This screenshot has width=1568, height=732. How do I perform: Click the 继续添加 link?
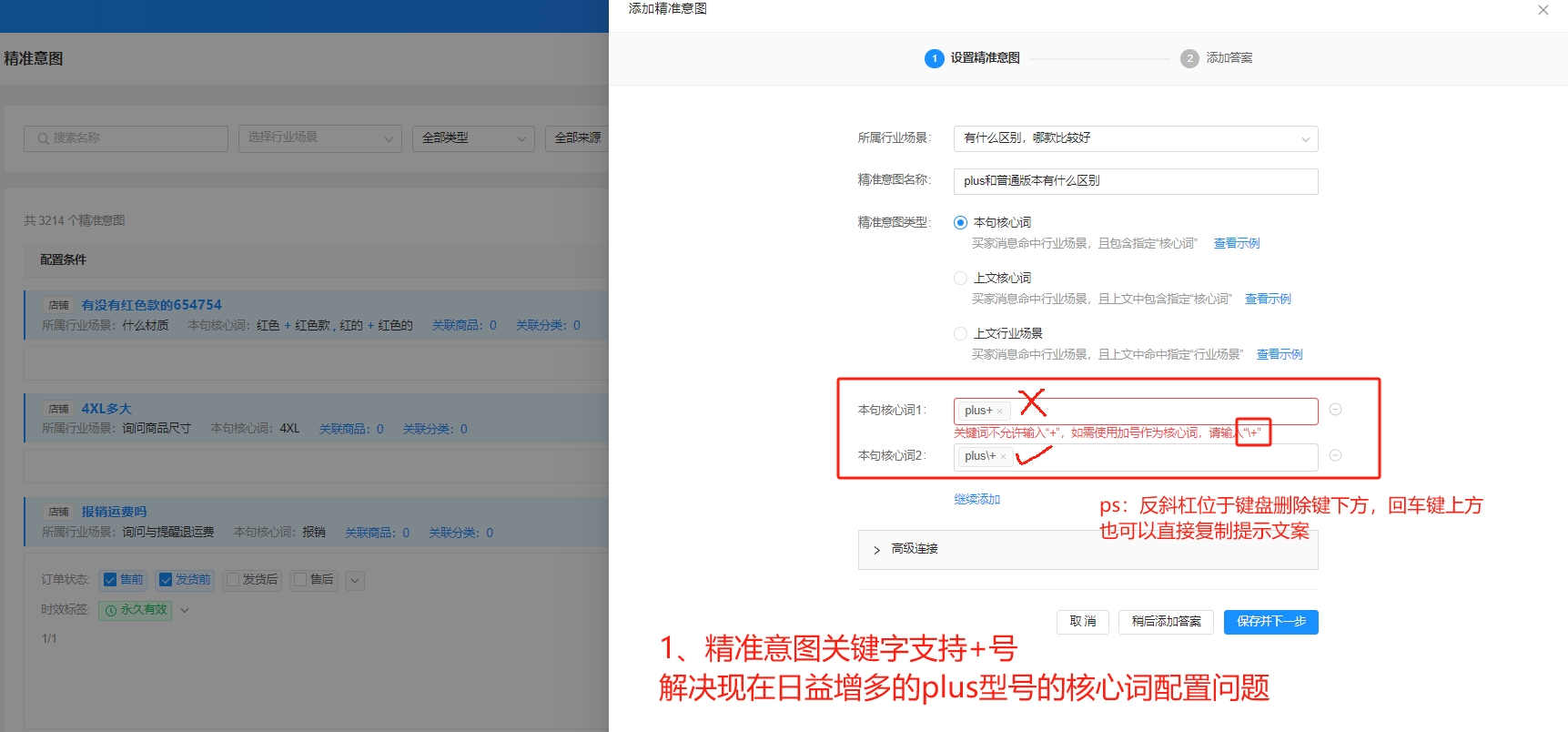(976, 499)
